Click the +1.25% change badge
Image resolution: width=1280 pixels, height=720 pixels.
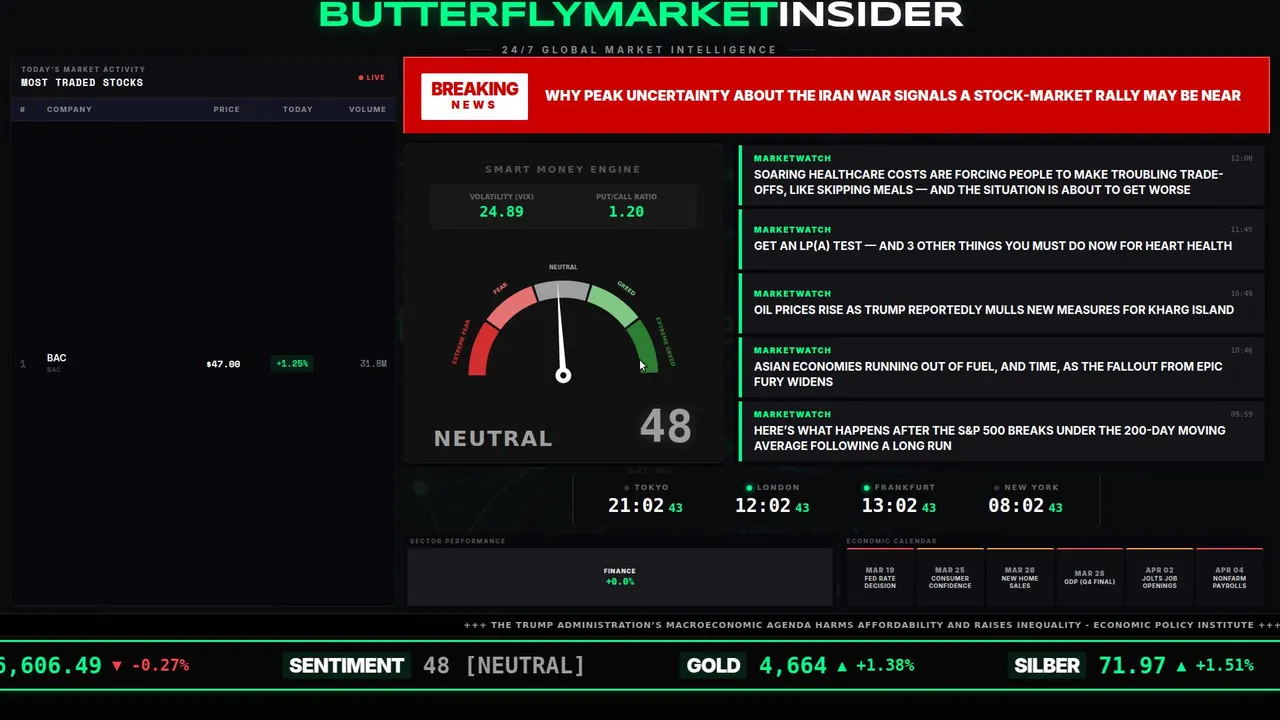292,364
